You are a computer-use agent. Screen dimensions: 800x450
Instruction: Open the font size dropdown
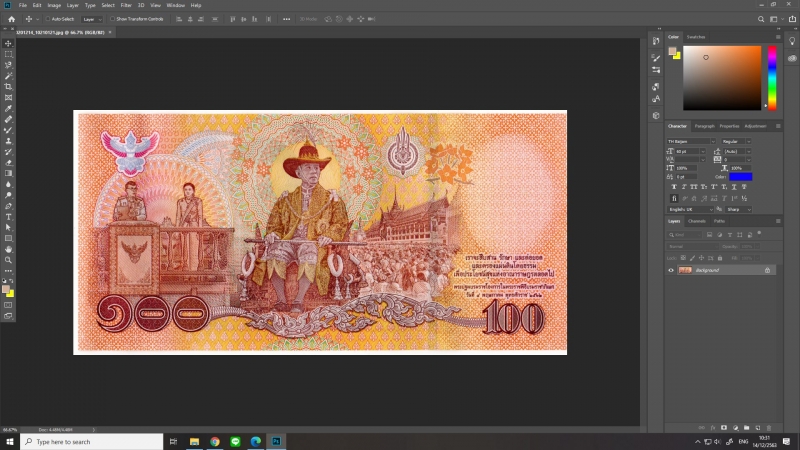(703, 152)
